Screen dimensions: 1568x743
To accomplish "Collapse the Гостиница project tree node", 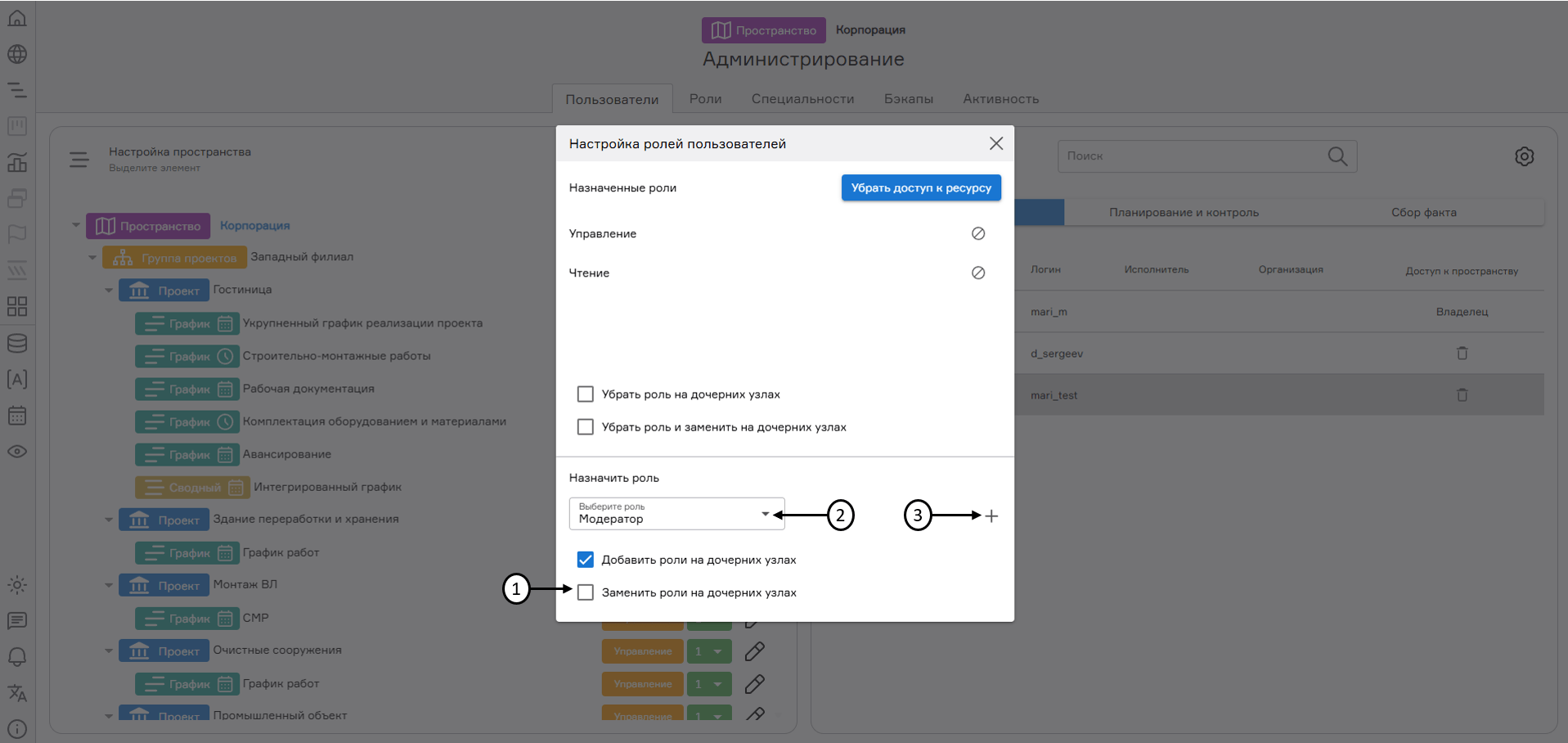I will click(x=109, y=290).
